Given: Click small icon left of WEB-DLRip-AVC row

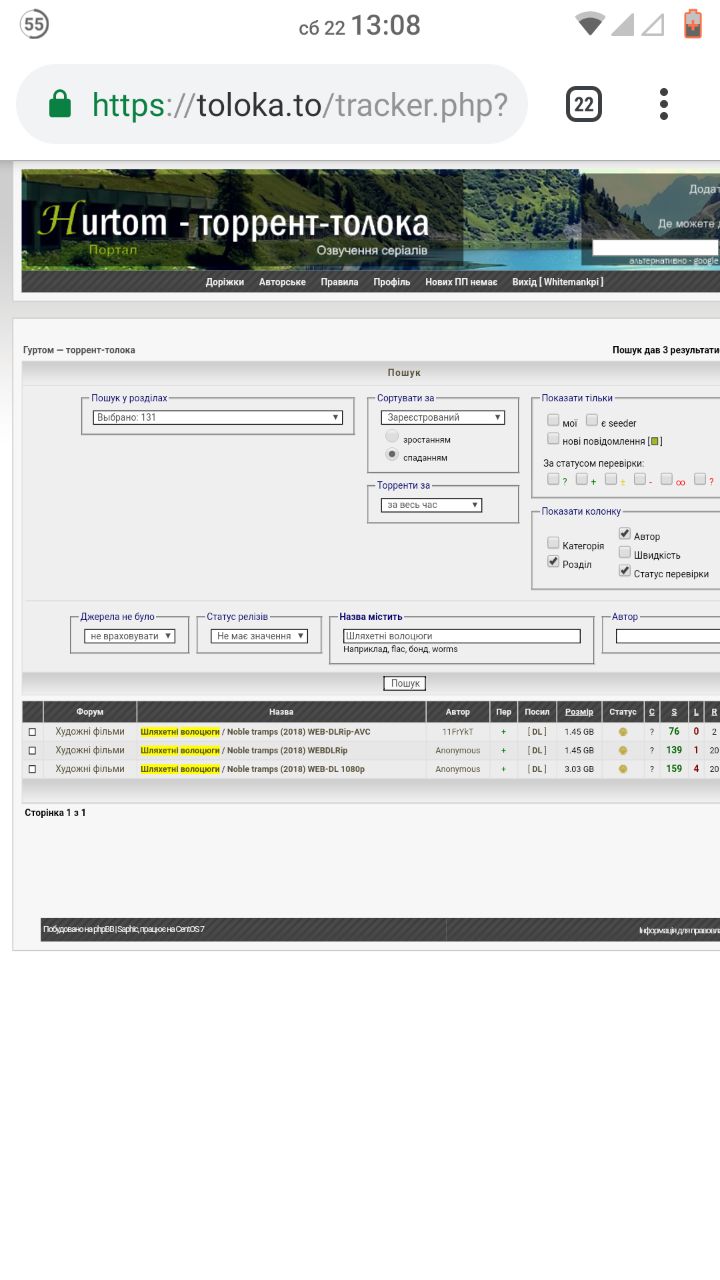Looking at the screenshot, I should (32, 732).
